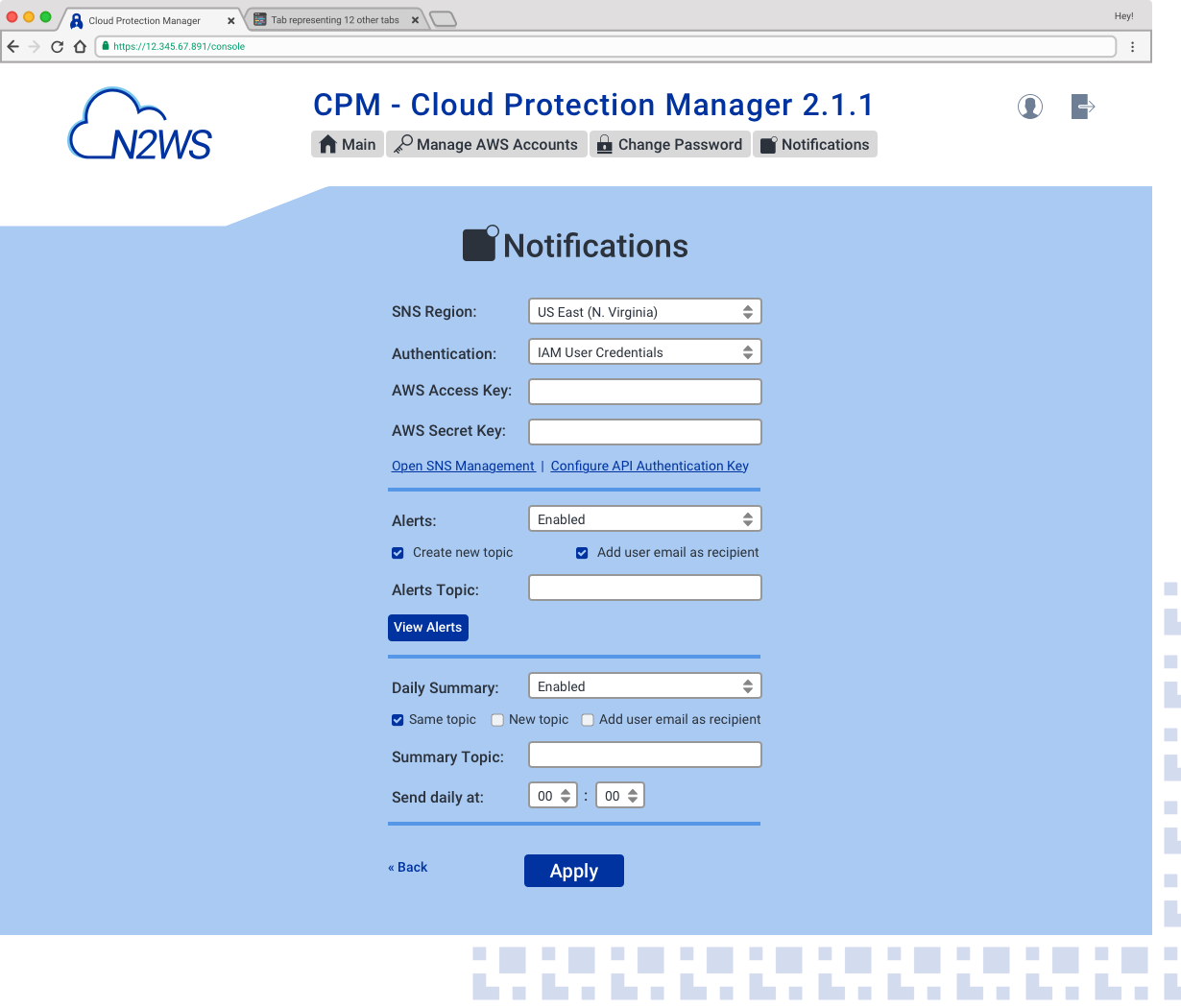Click the browser home icon

point(81,46)
